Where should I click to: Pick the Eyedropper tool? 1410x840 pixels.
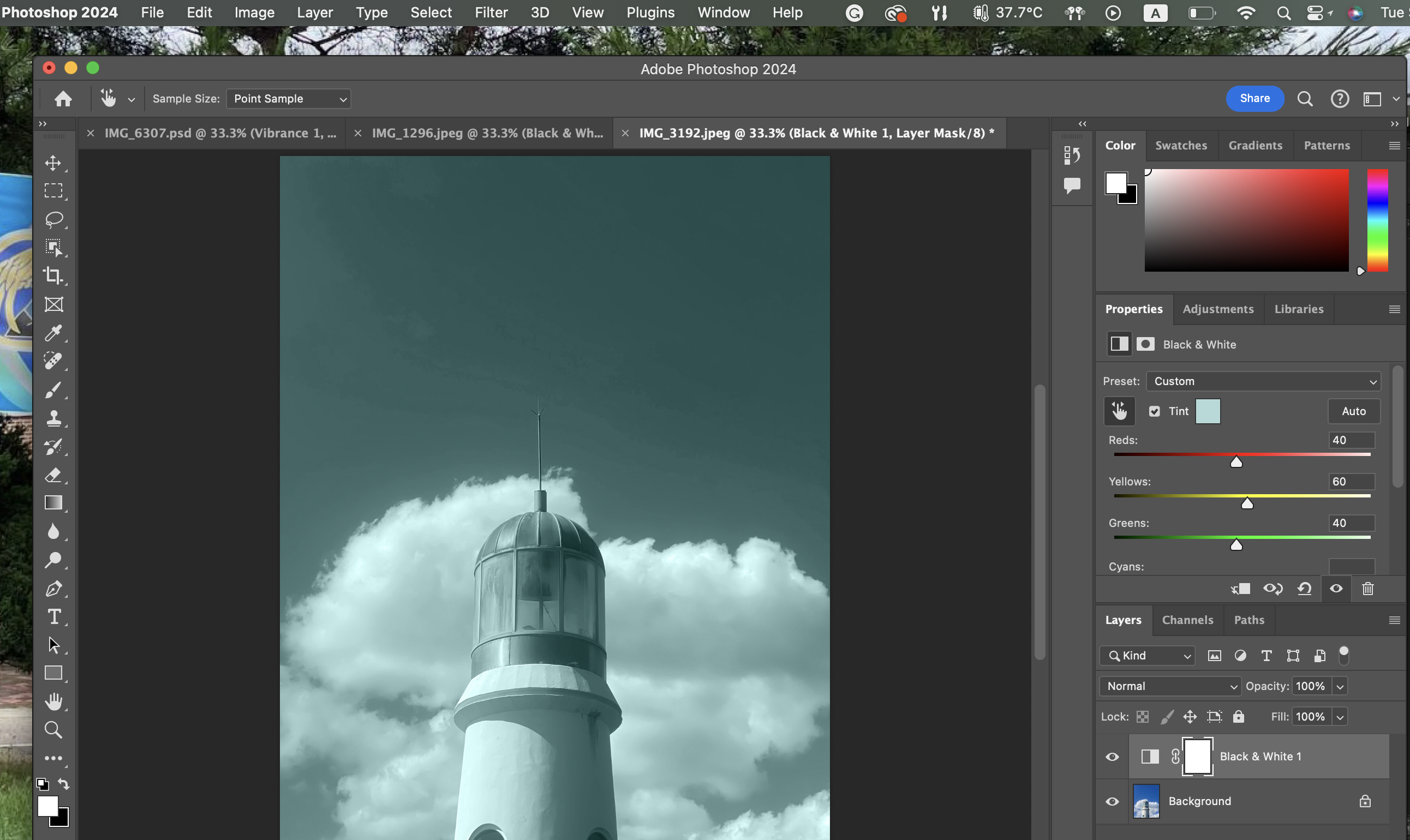coord(54,333)
